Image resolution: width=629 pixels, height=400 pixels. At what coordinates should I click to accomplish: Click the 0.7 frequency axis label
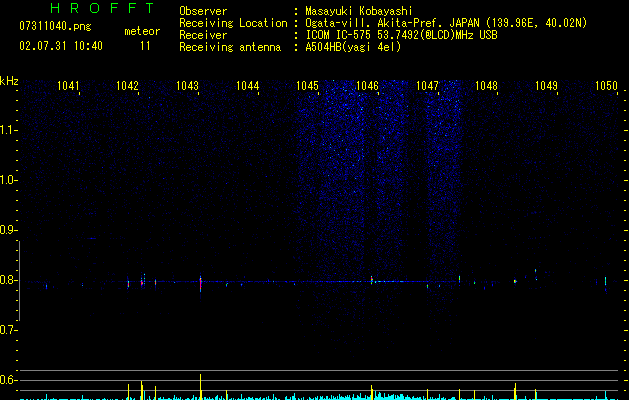click(x=8, y=330)
